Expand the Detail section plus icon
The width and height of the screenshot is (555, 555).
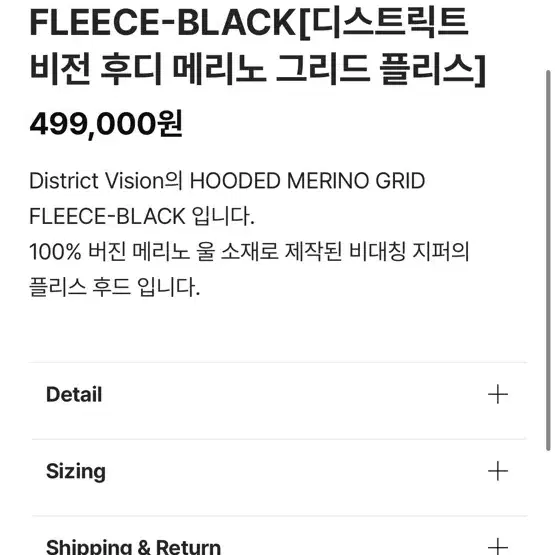click(498, 394)
